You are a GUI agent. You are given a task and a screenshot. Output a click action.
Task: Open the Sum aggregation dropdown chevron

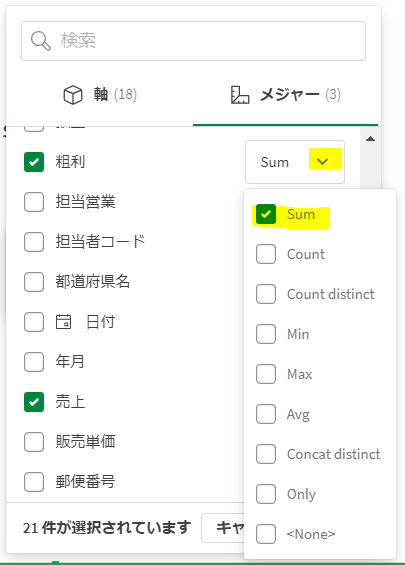click(x=322, y=161)
